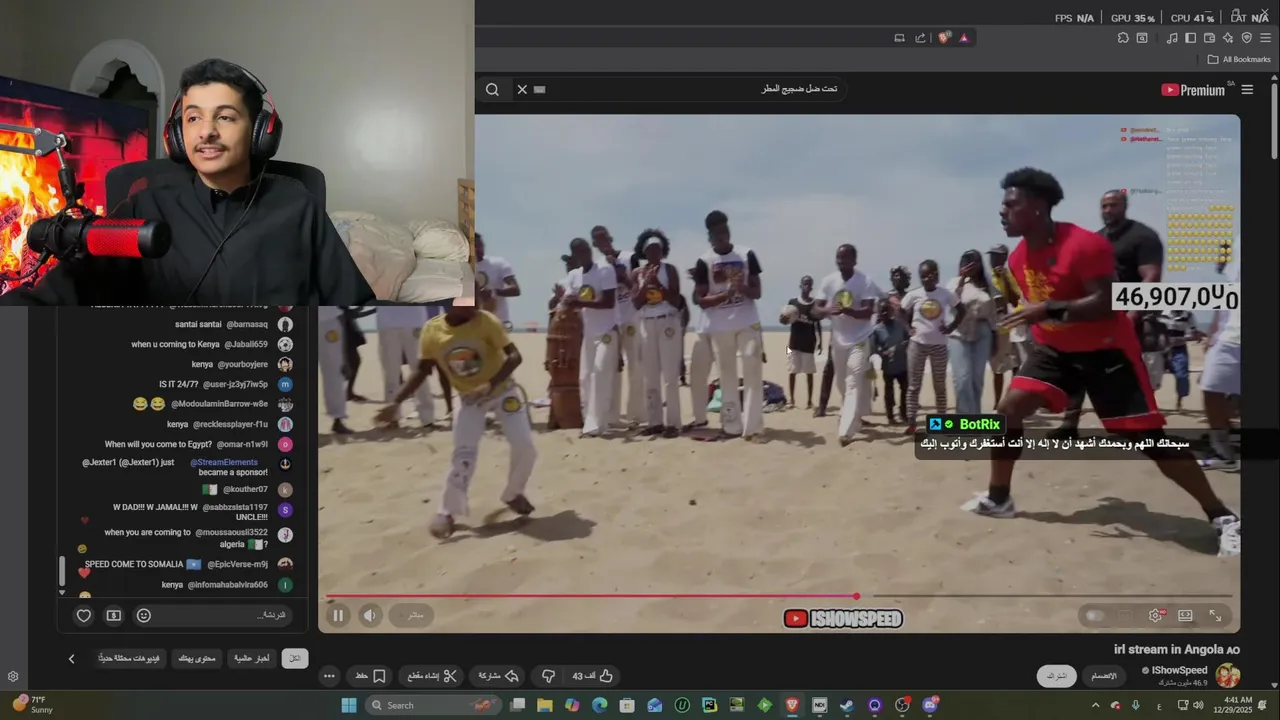Enter fullscreen mode on the video
1280x720 pixels.
pyautogui.click(x=1215, y=616)
